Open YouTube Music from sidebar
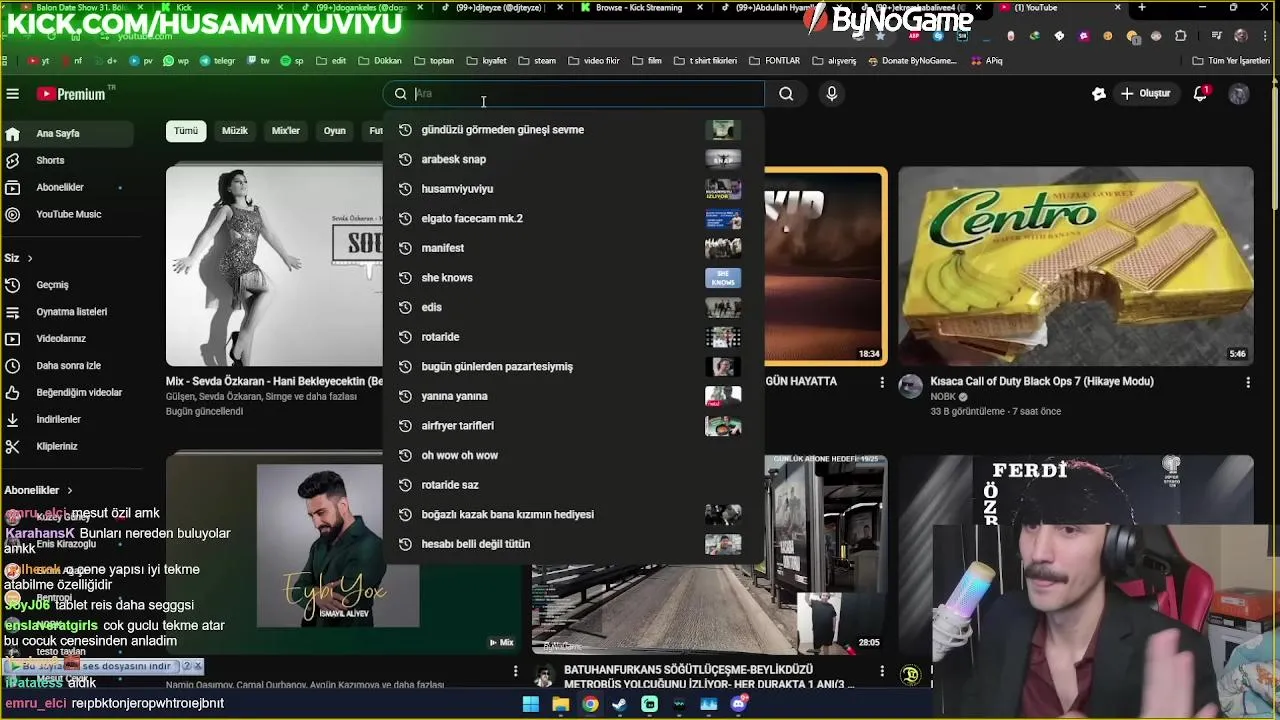1280x720 pixels. (66, 214)
